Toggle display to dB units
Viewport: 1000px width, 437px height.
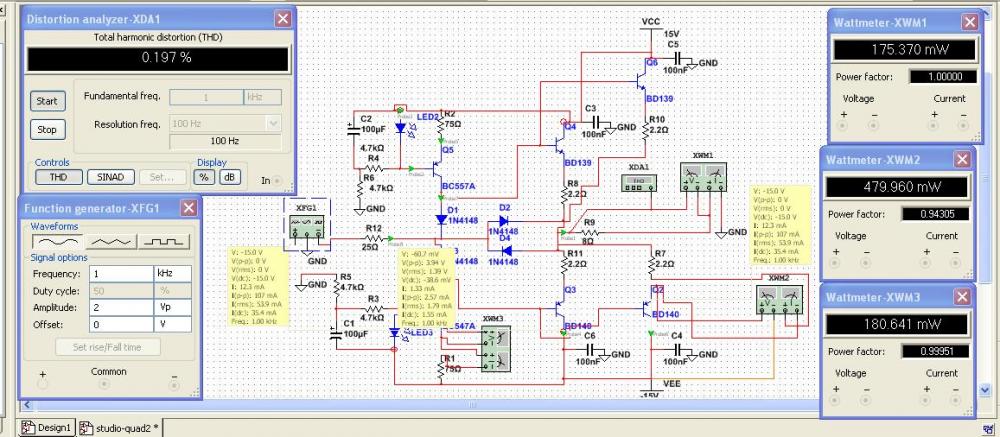[230, 177]
